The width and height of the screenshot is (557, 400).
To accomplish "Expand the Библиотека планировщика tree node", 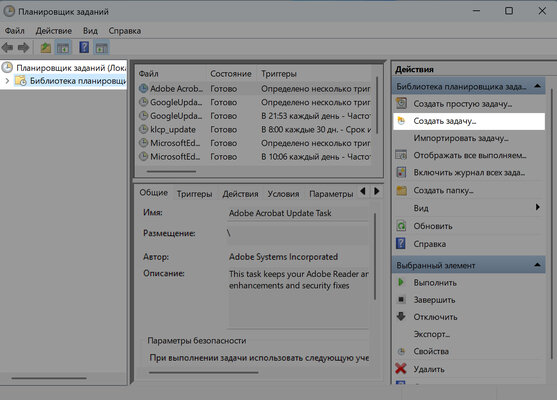I will coord(7,81).
